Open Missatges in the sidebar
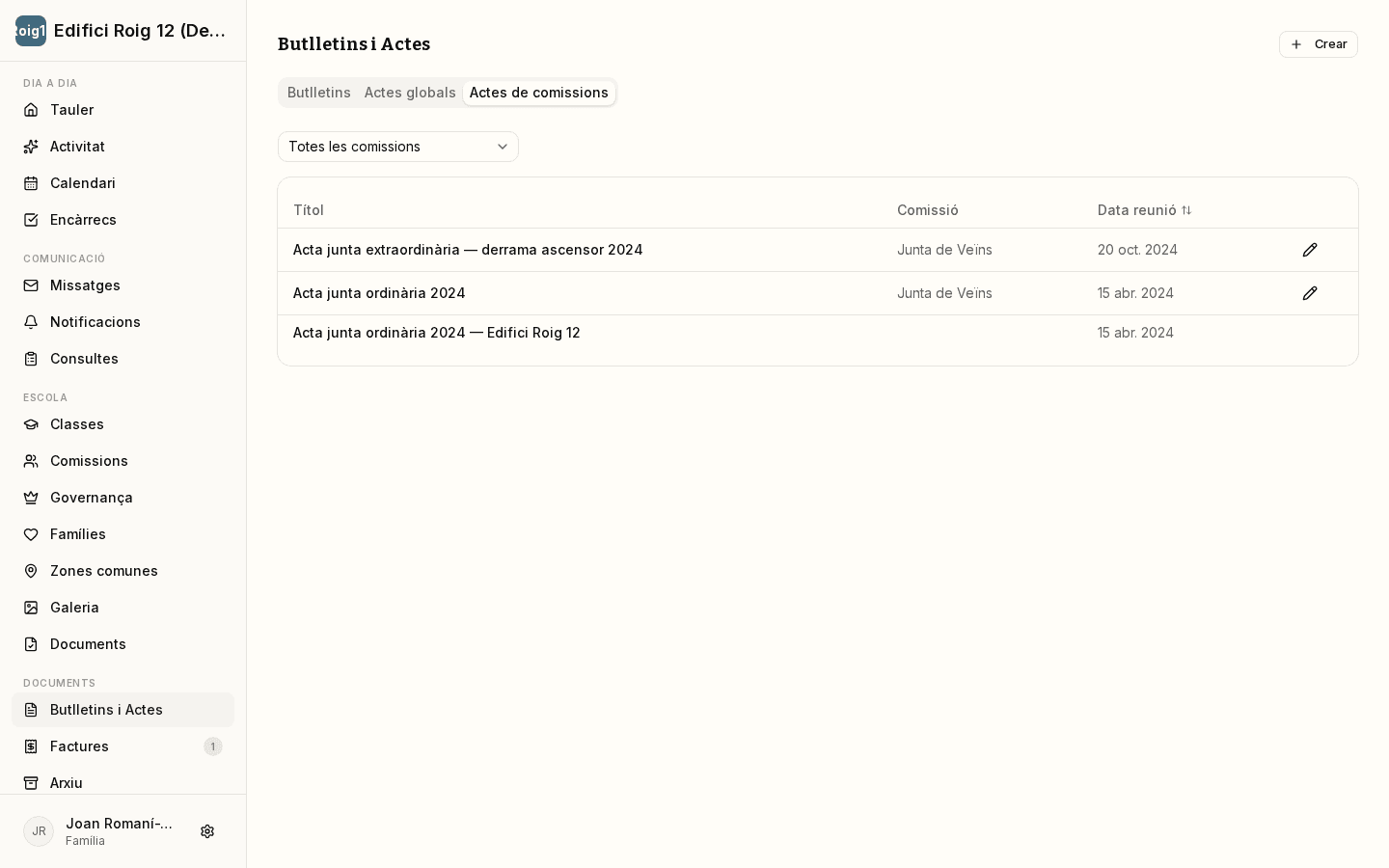 (123, 285)
